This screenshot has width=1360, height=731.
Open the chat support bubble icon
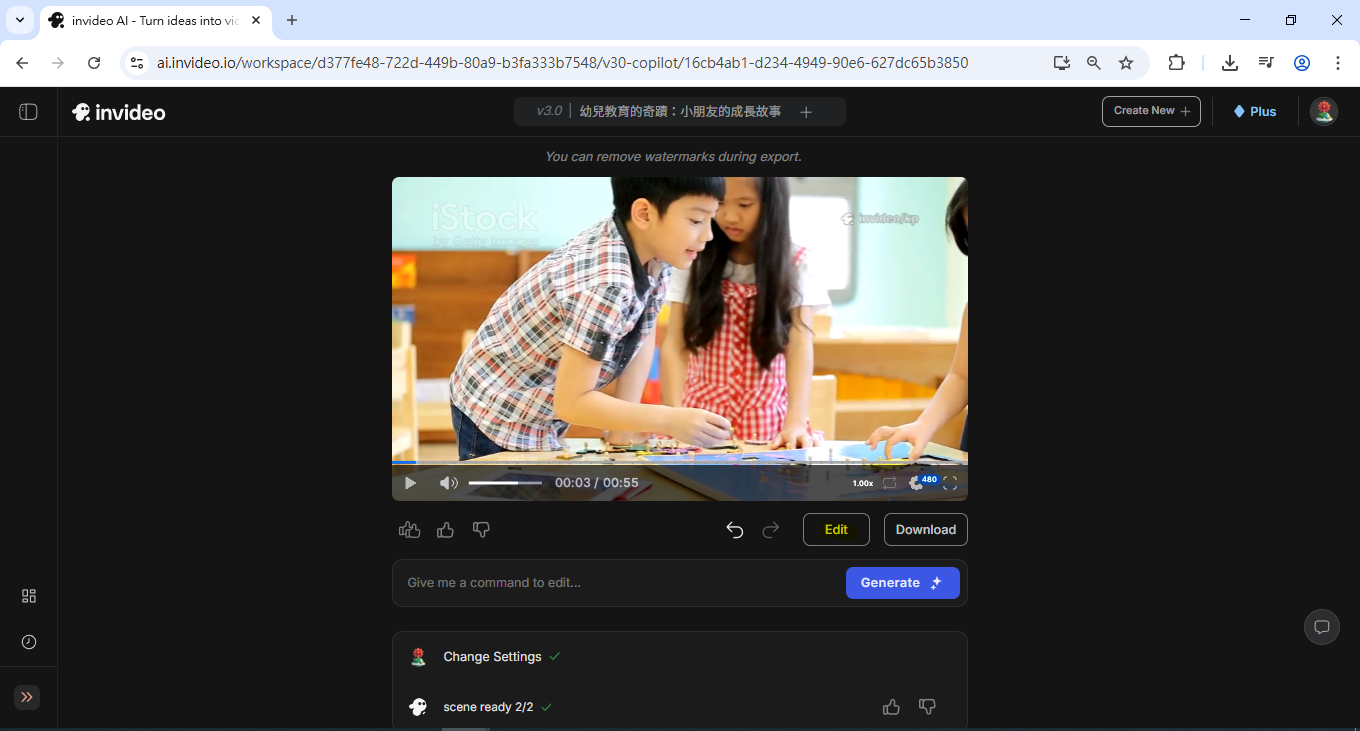(x=1321, y=627)
